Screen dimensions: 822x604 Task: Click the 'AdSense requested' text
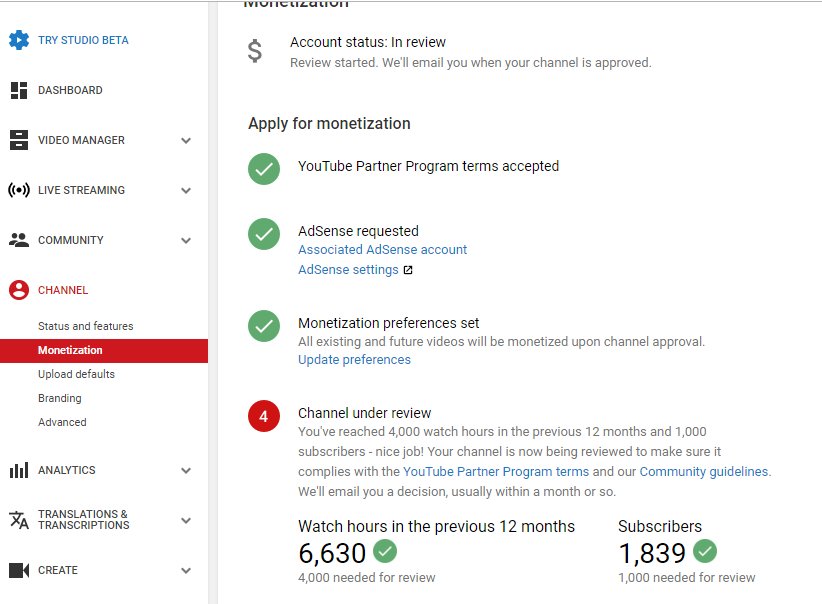359,231
